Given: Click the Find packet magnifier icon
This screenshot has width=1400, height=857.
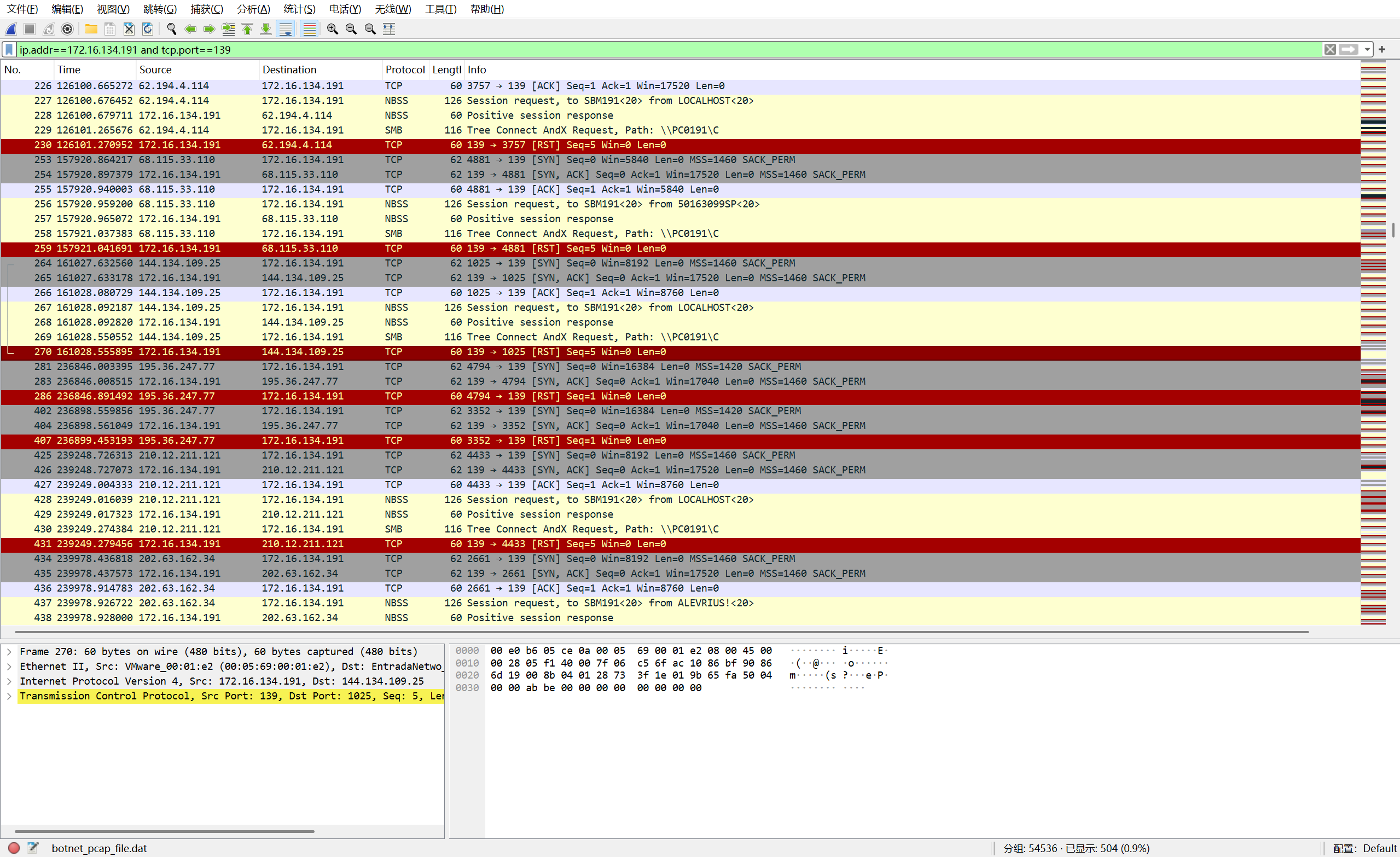Looking at the screenshot, I should coord(171,29).
